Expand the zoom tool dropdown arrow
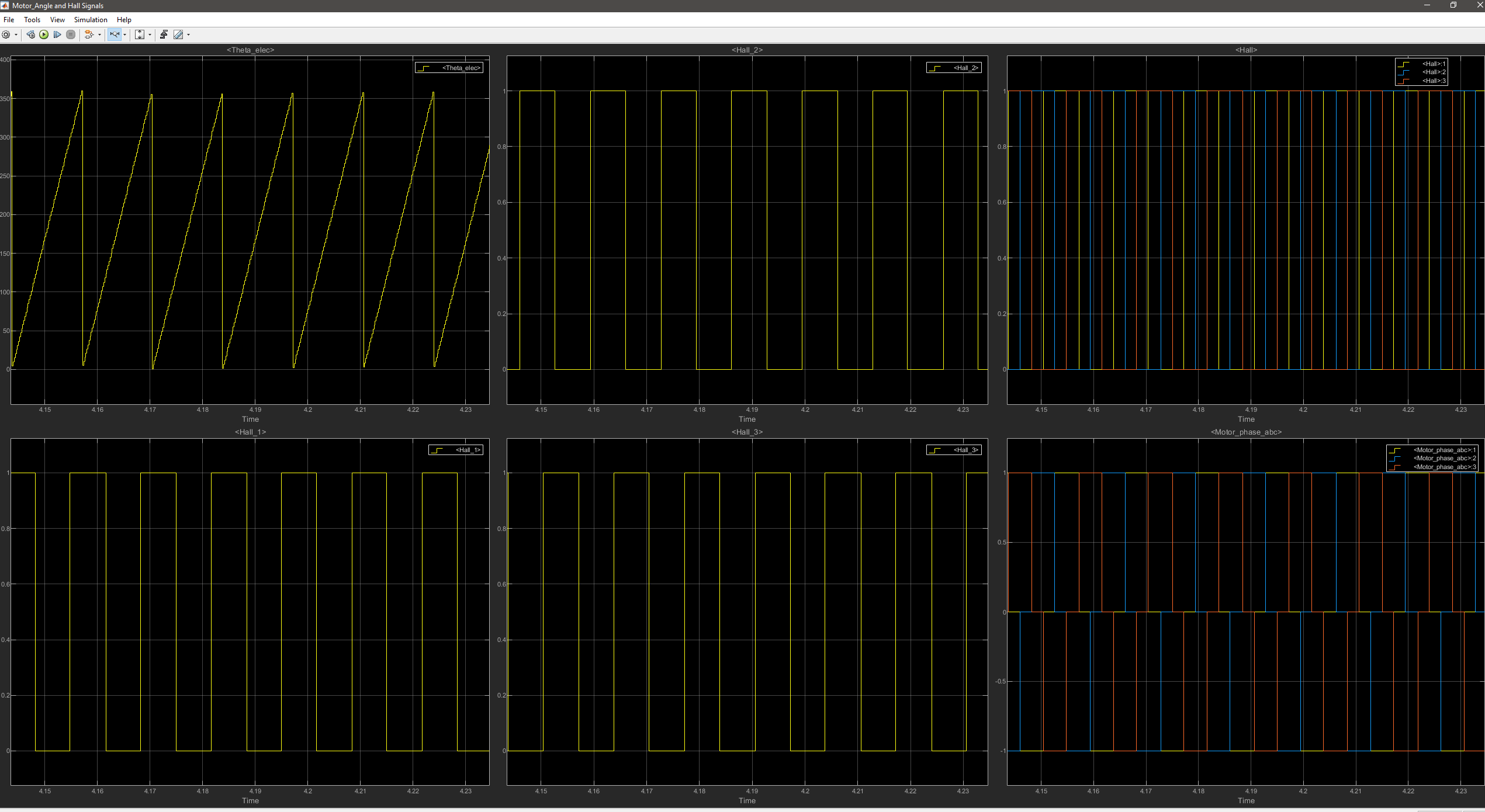Viewport: 1485px width, 812px height. pyautogui.click(x=124, y=35)
